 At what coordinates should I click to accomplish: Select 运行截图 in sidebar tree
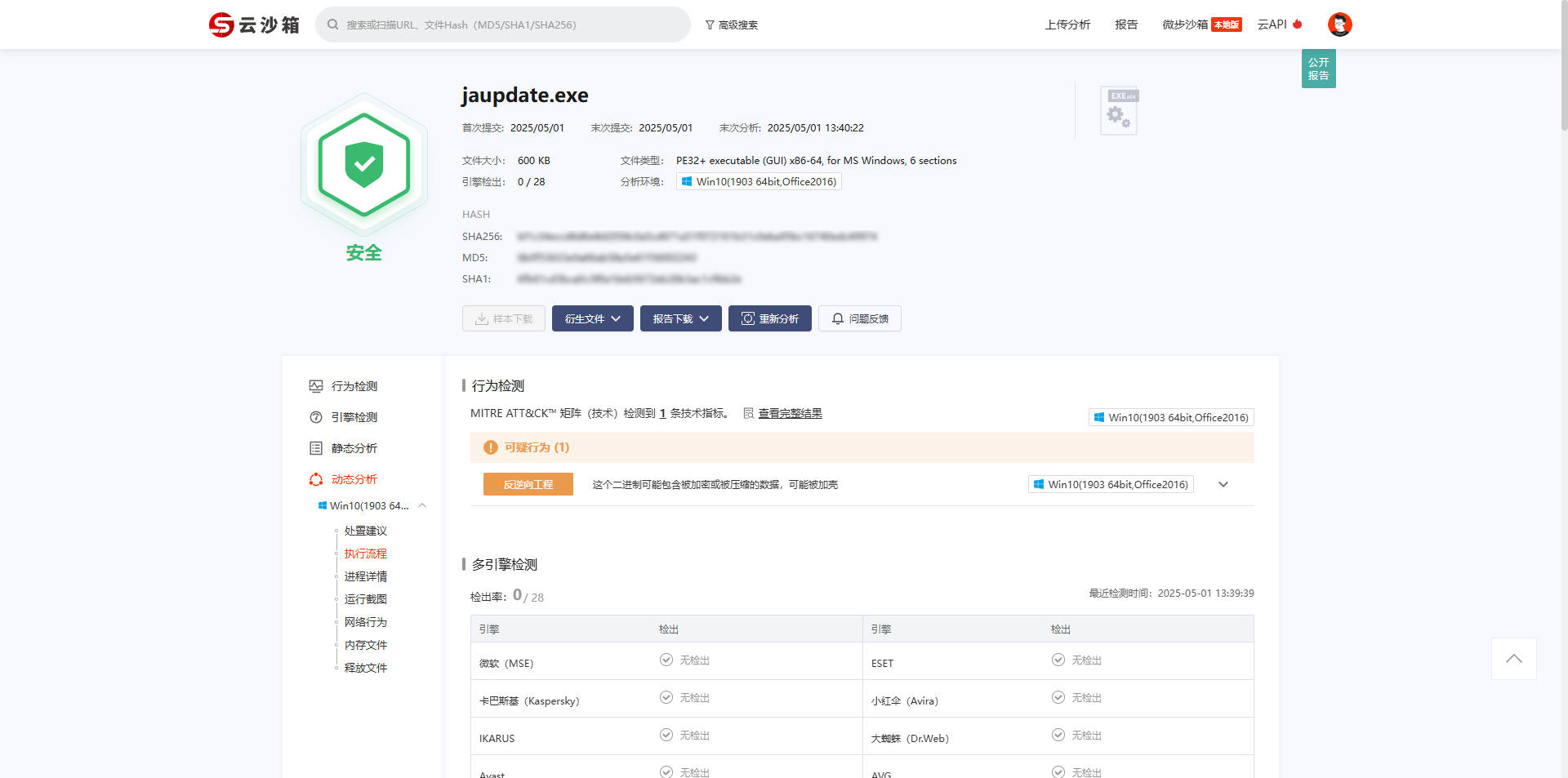click(x=366, y=599)
